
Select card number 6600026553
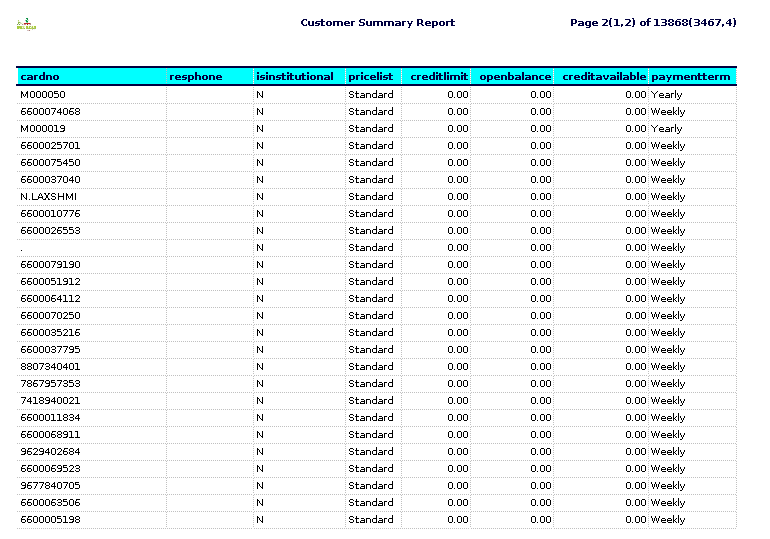(50, 231)
